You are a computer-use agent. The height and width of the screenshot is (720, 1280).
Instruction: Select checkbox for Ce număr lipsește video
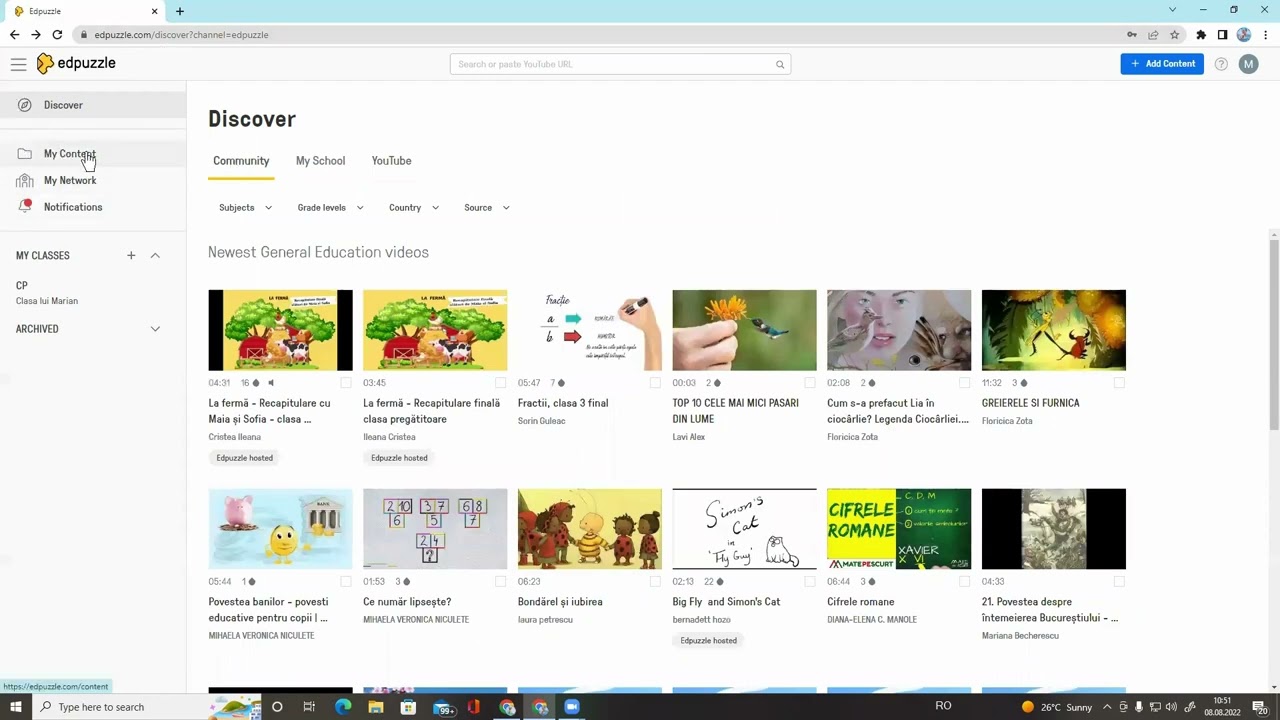[501, 581]
